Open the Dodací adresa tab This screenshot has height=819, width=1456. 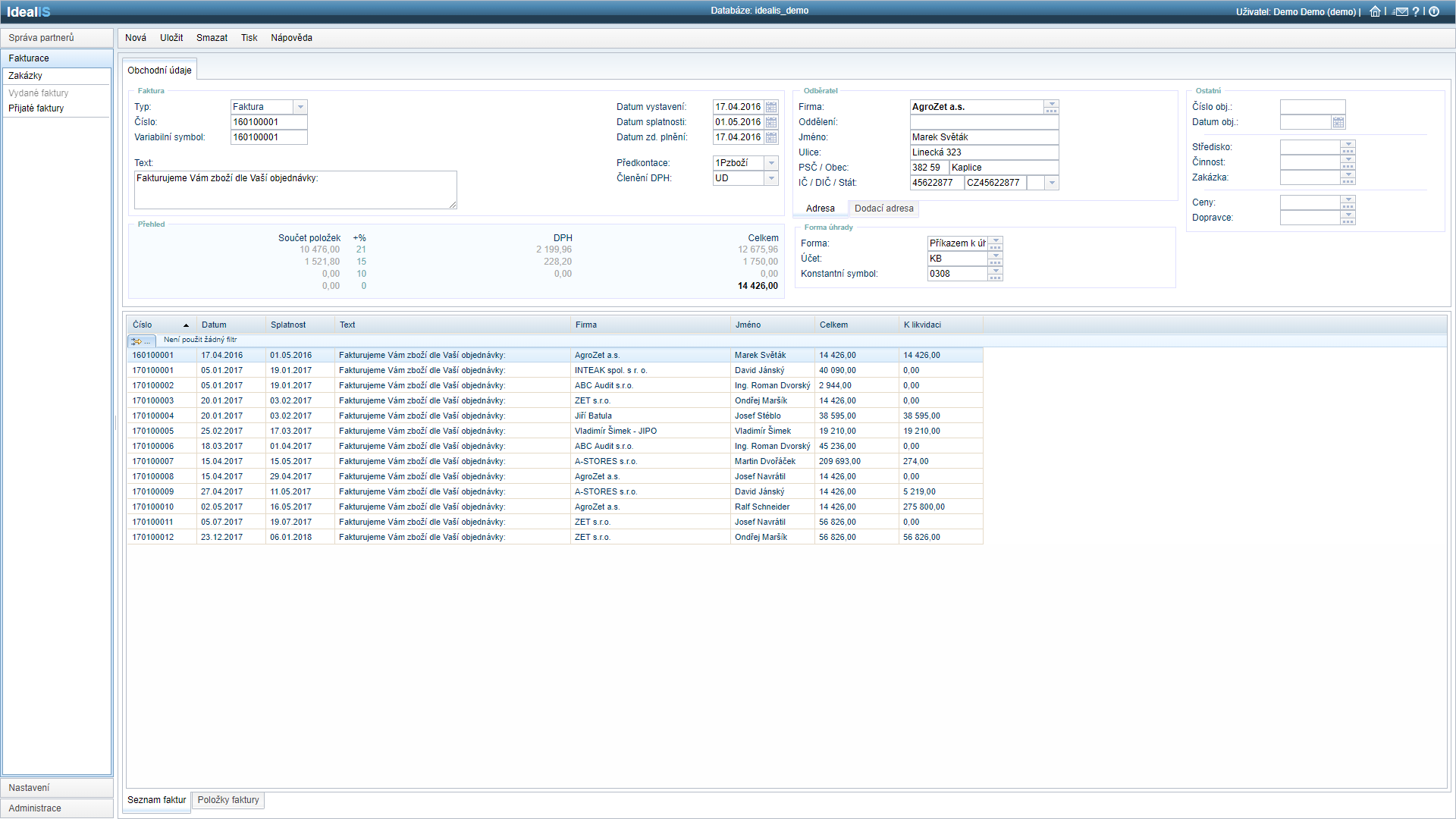(883, 209)
